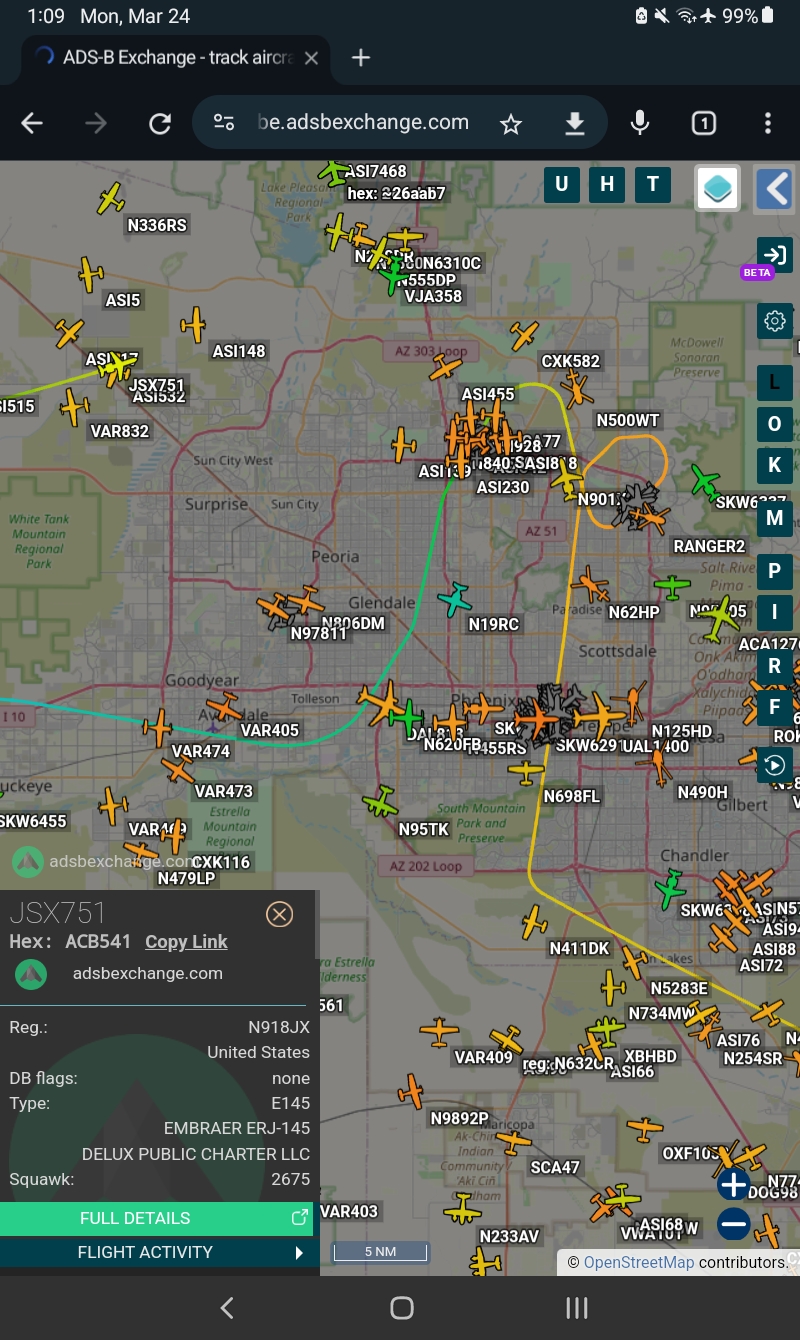The height and width of the screenshot is (1340, 800).
Task: Click the Copy Link hyperlink
Action: pos(186,941)
